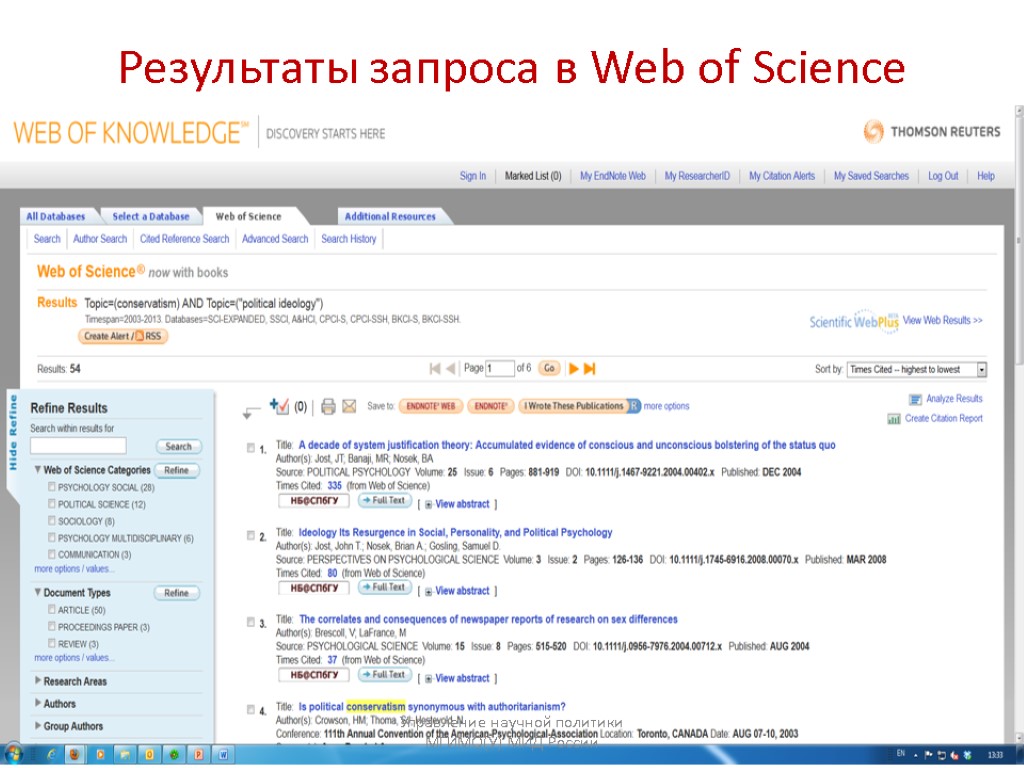Click the Create Citation Report chart icon
The width and height of the screenshot is (1024, 768).
[893, 419]
